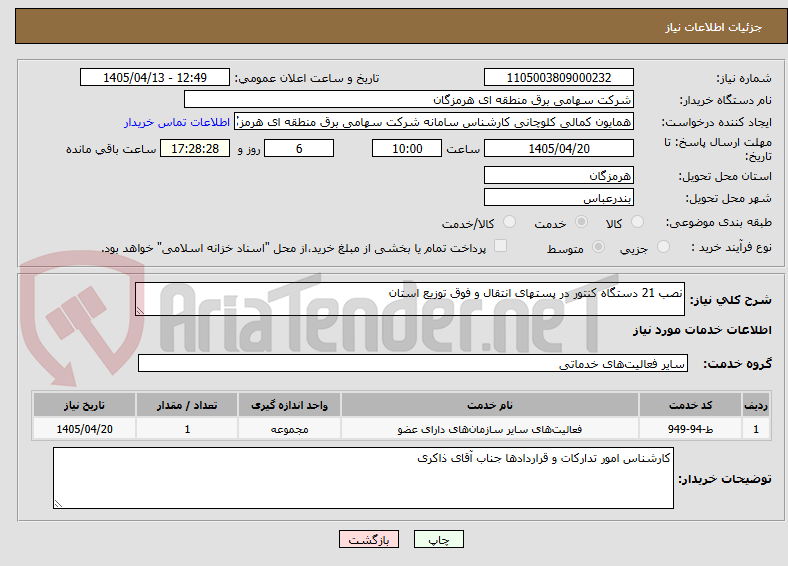Click the طبقه بندی موضوعی label
This screenshot has height=566, width=788.
coord(719,222)
